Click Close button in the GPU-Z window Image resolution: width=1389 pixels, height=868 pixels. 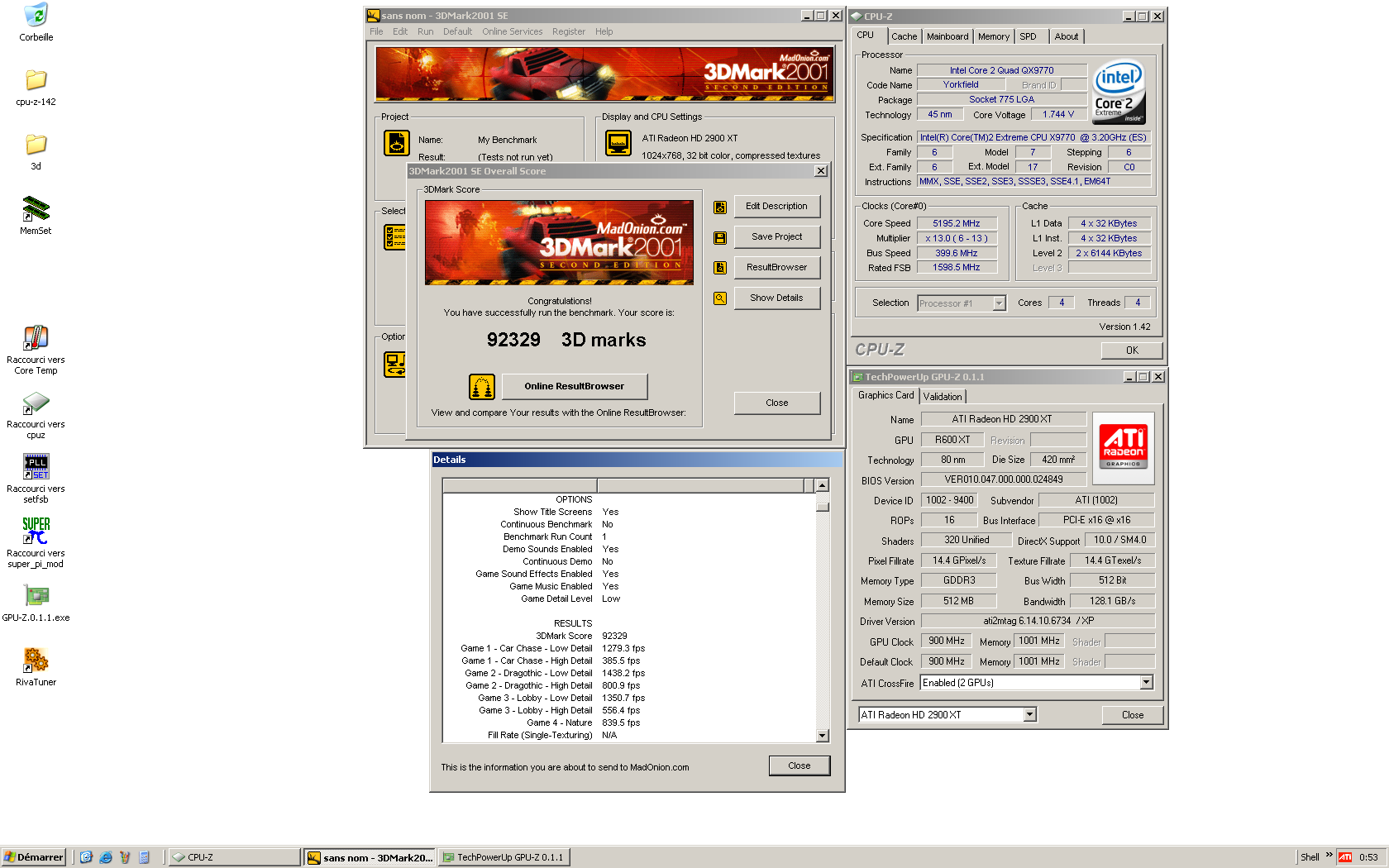1133,715
